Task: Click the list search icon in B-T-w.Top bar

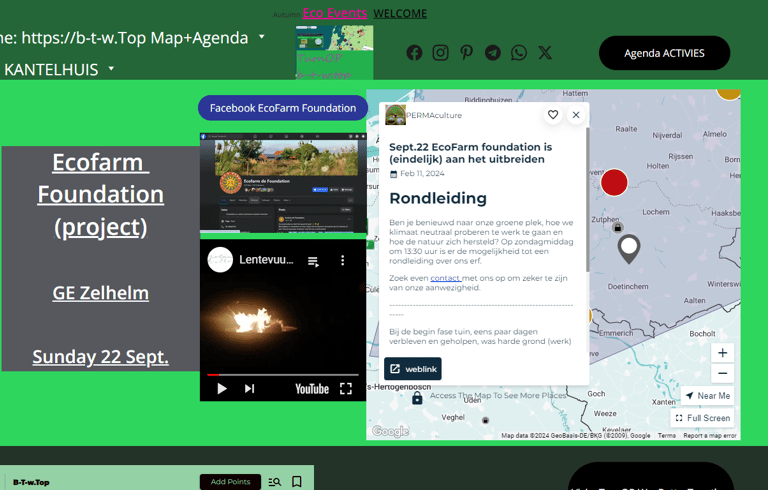Action: (x=275, y=482)
